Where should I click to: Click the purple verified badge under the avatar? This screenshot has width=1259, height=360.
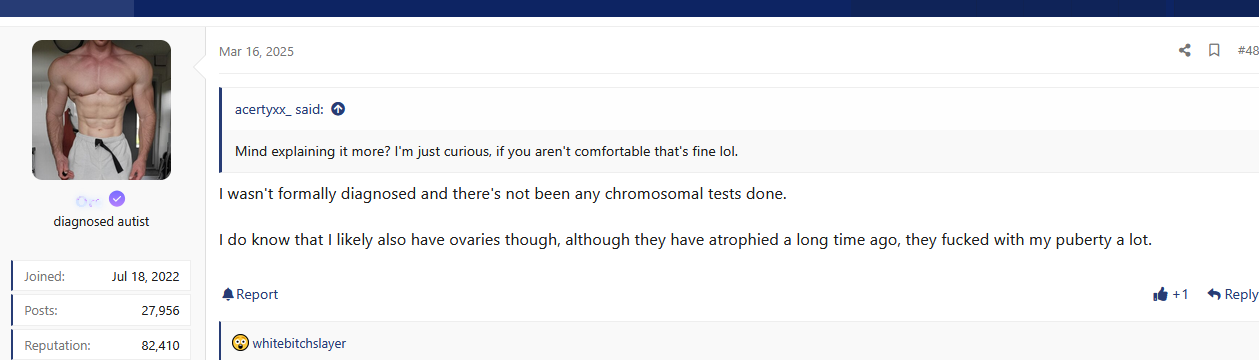117,198
